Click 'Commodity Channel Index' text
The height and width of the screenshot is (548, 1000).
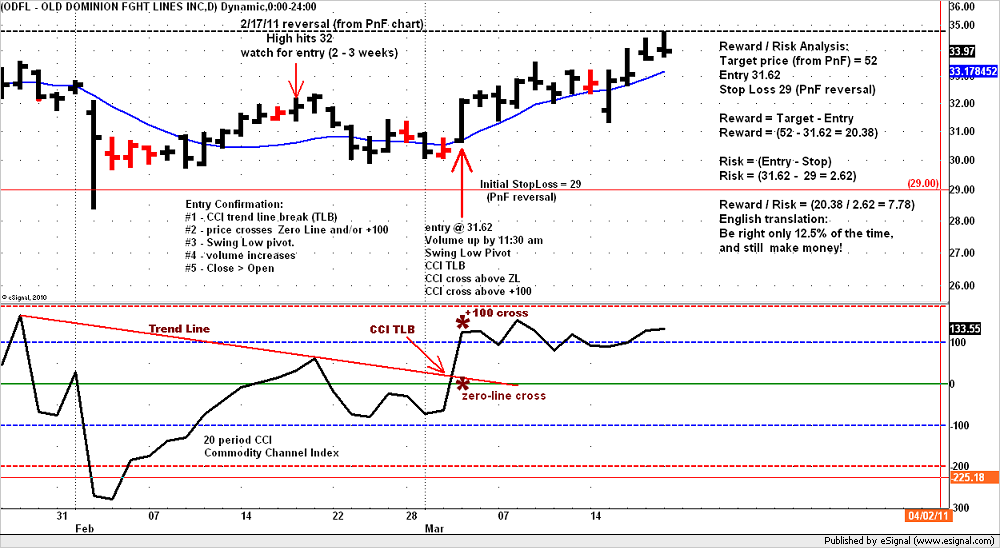click(272, 453)
